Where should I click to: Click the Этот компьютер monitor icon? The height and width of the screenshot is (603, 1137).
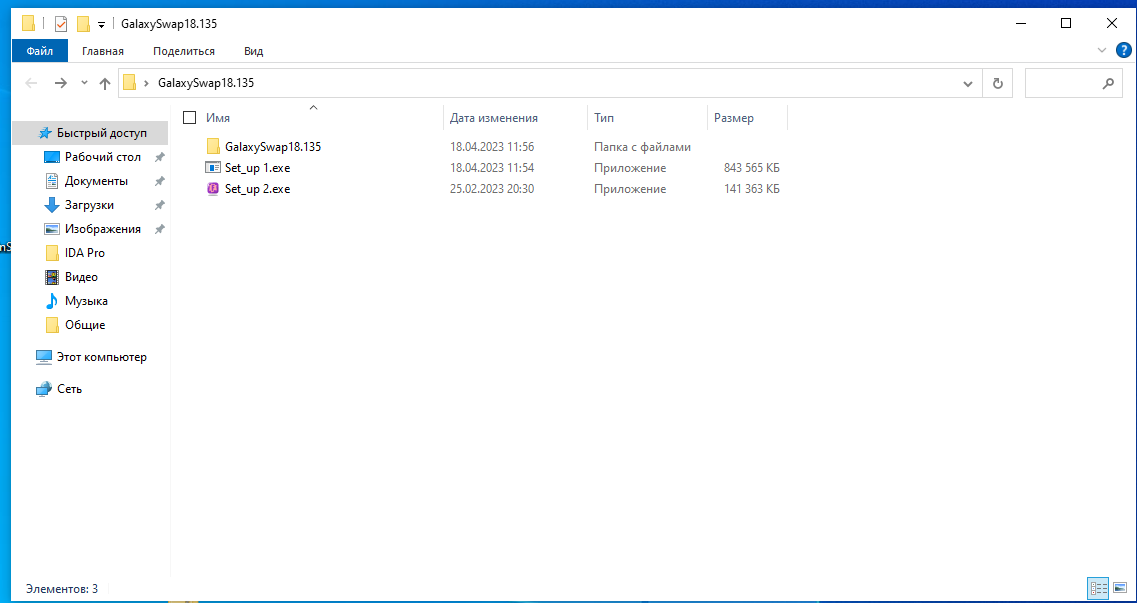tap(44, 357)
